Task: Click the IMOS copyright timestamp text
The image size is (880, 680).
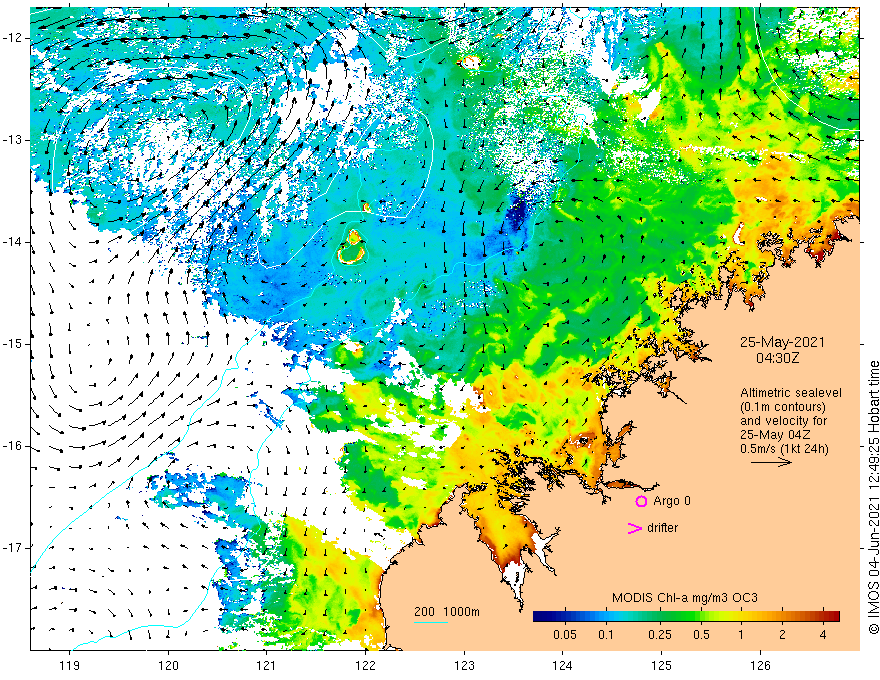Action: point(873,497)
